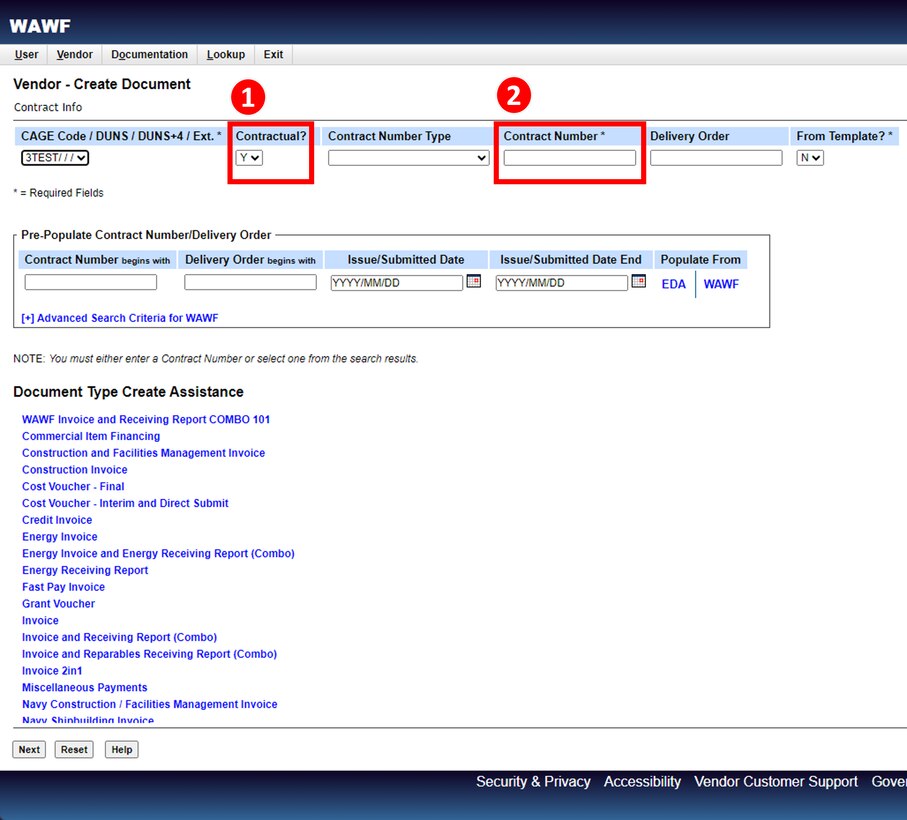Click the Contract Number required field
The width and height of the screenshot is (907, 820).
[x=569, y=158]
